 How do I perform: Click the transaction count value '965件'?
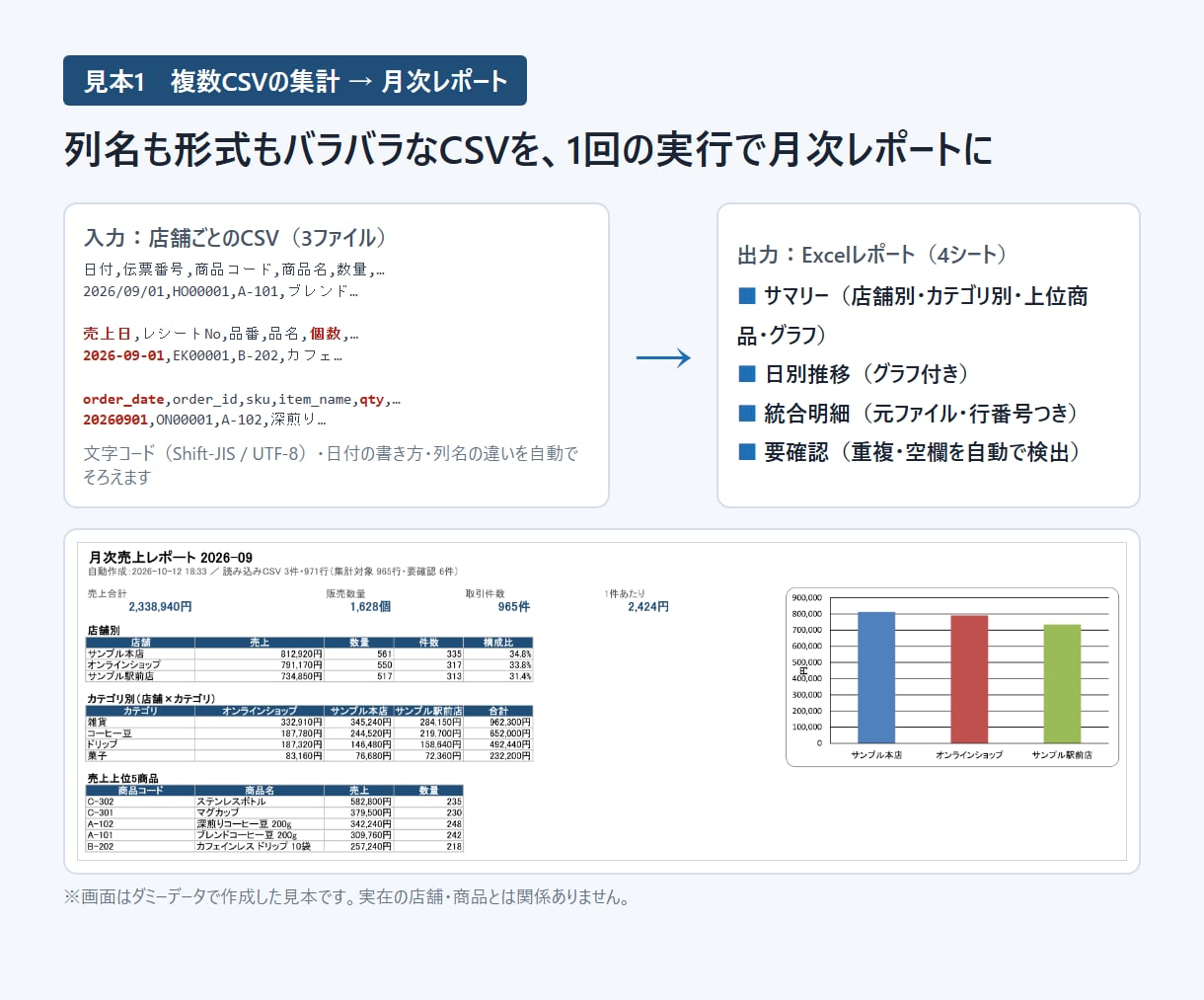coord(513,606)
